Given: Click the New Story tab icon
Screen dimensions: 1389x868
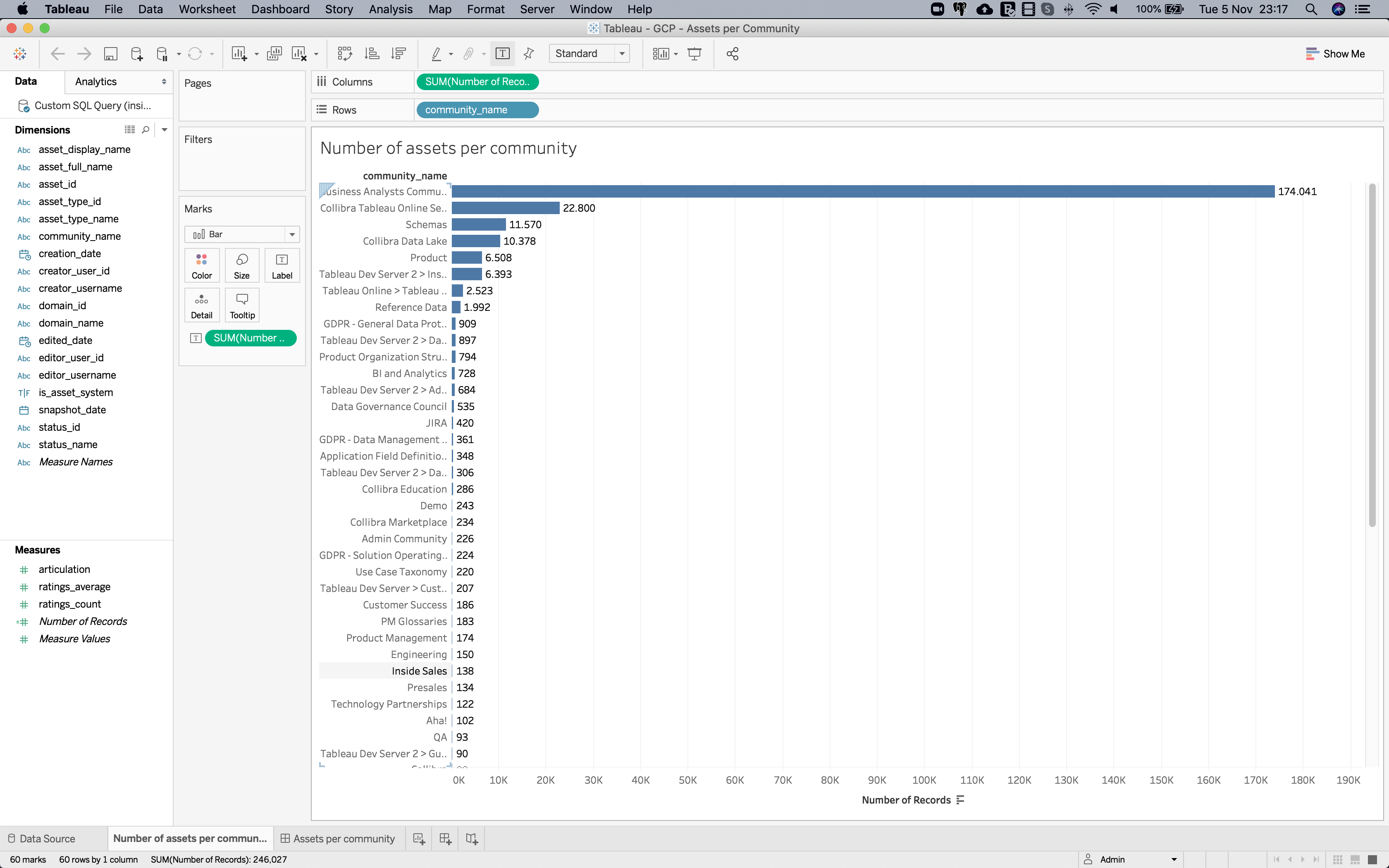Looking at the screenshot, I should pos(472,839).
